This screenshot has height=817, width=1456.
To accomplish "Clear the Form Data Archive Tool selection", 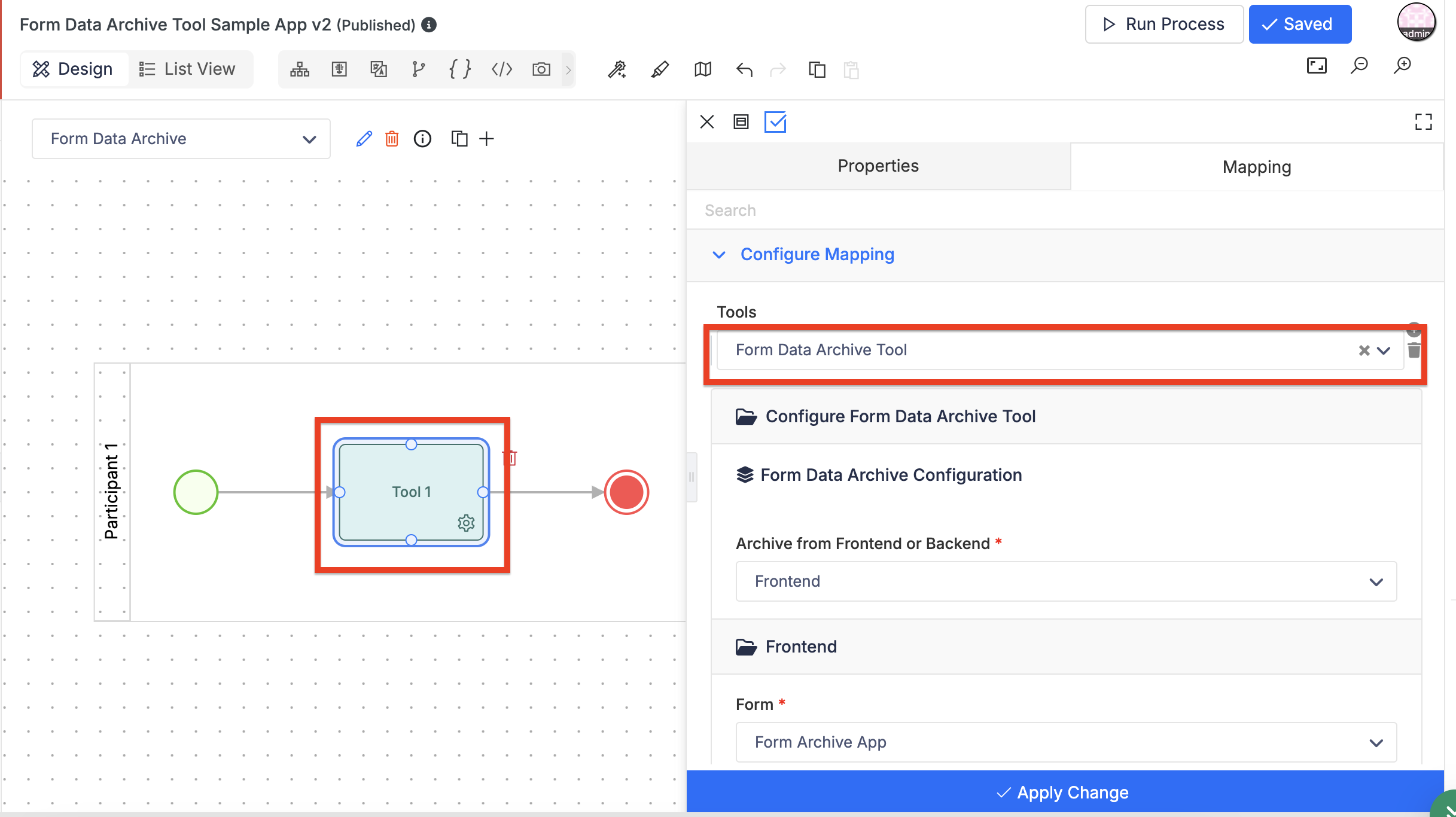I will click(1364, 350).
